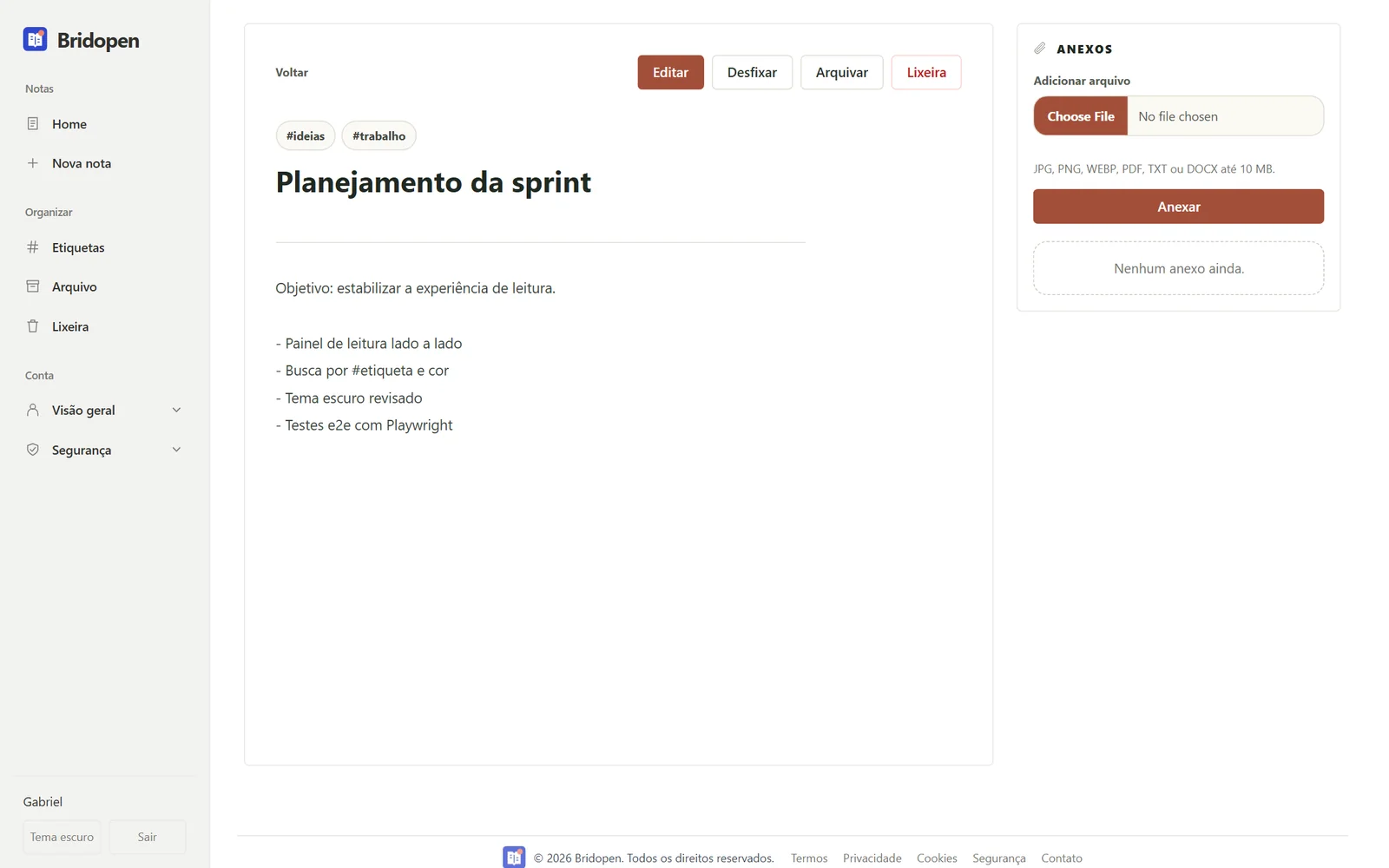Open the Cookies footer link
The width and height of the screenshot is (1389, 868).
[x=937, y=858]
